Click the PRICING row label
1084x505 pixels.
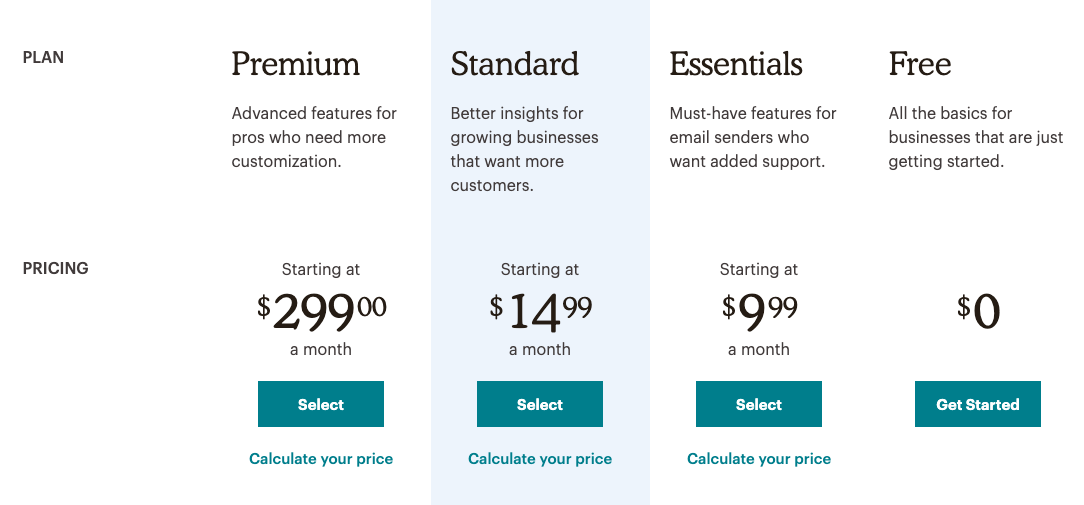55,268
